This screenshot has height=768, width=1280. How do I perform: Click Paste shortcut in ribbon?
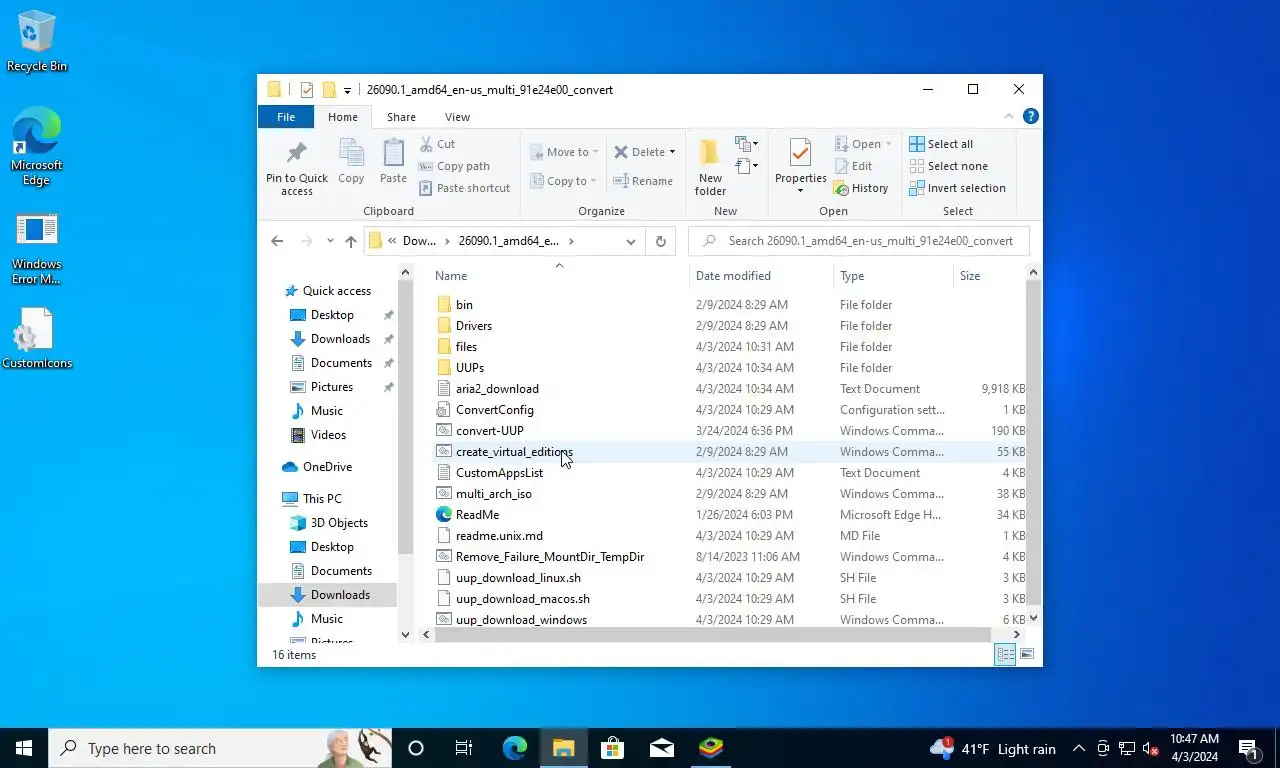coord(464,188)
